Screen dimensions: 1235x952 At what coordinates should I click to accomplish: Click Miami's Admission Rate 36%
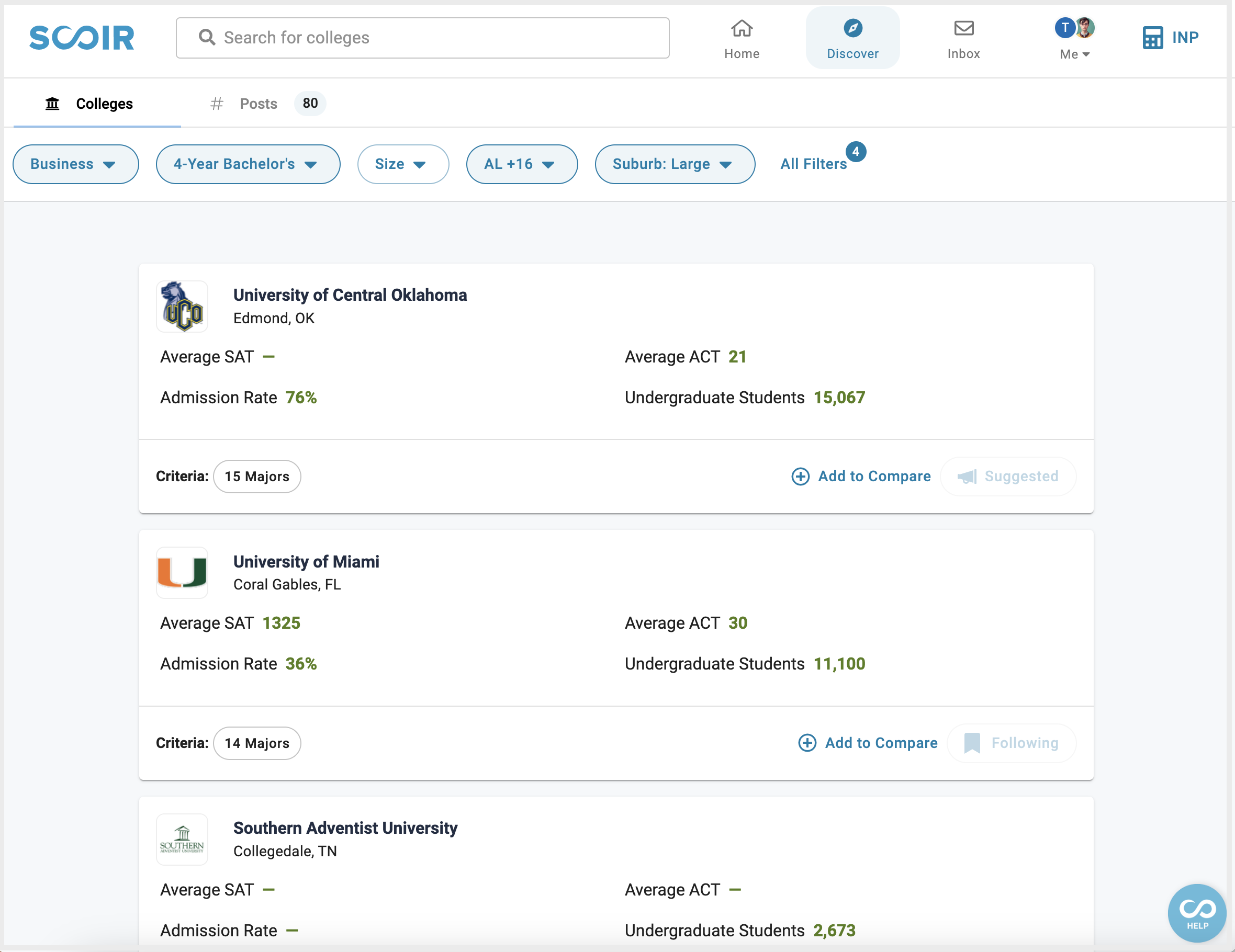coord(301,664)
